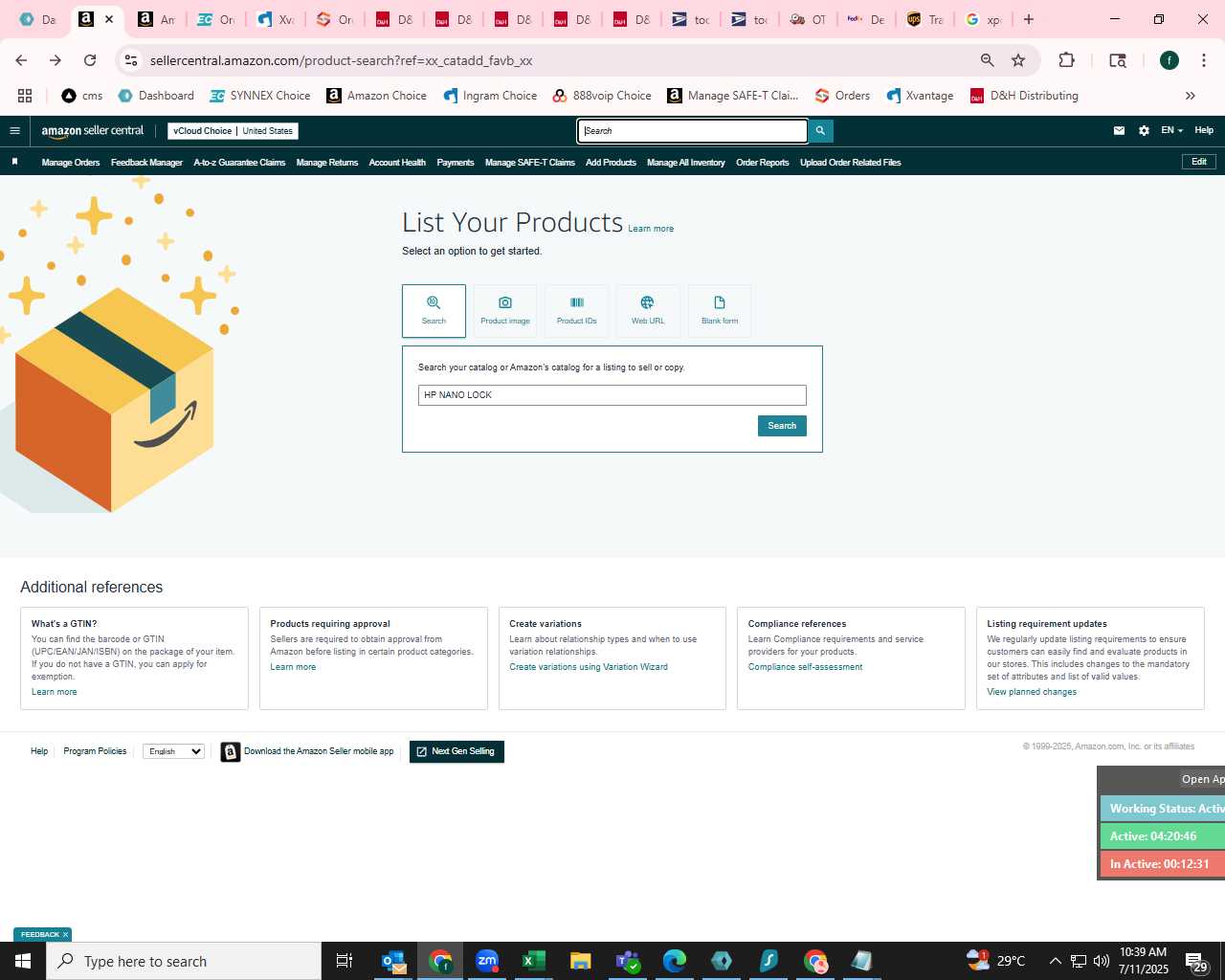Open Manage SAFE-T Claims nav item
This screenshot has width=1225, height=980.
tap(530, 163)
